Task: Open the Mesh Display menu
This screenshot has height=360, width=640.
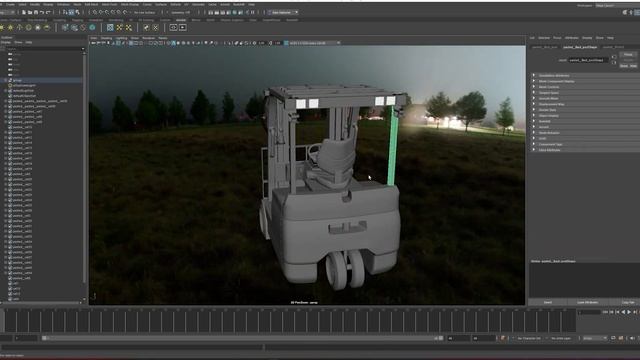Action: pyautogui.click(x=130, y=4)
